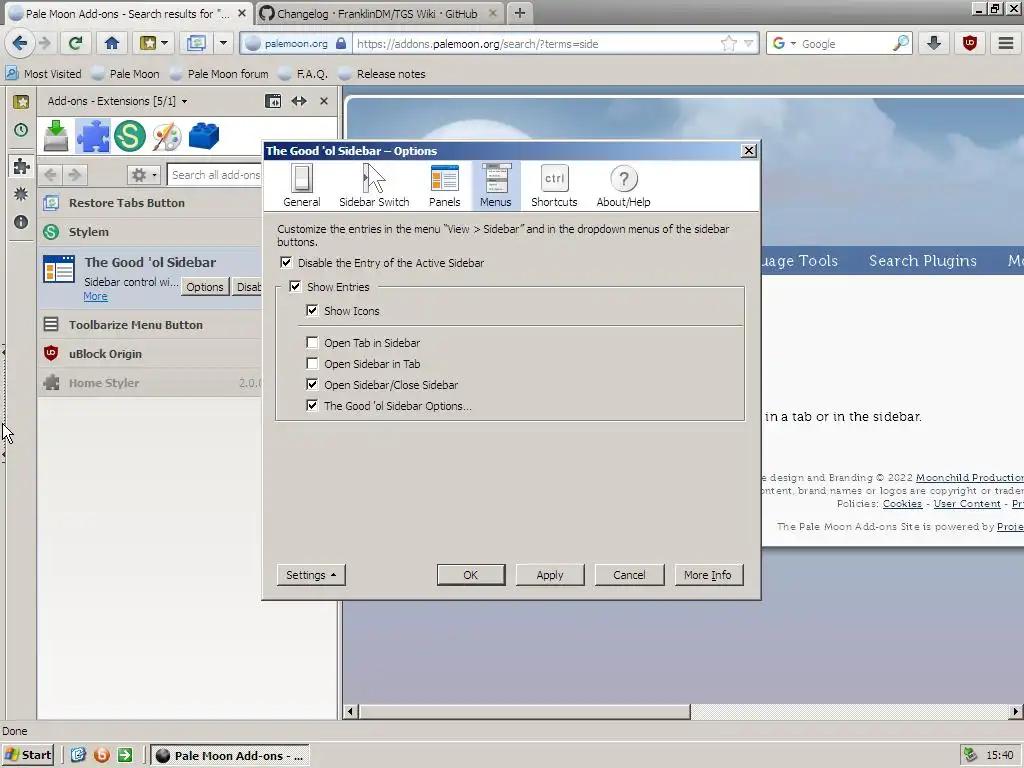Open the Get Add-ons download icon
This screenshot has width=1024, height=768.
pos(56,136)
